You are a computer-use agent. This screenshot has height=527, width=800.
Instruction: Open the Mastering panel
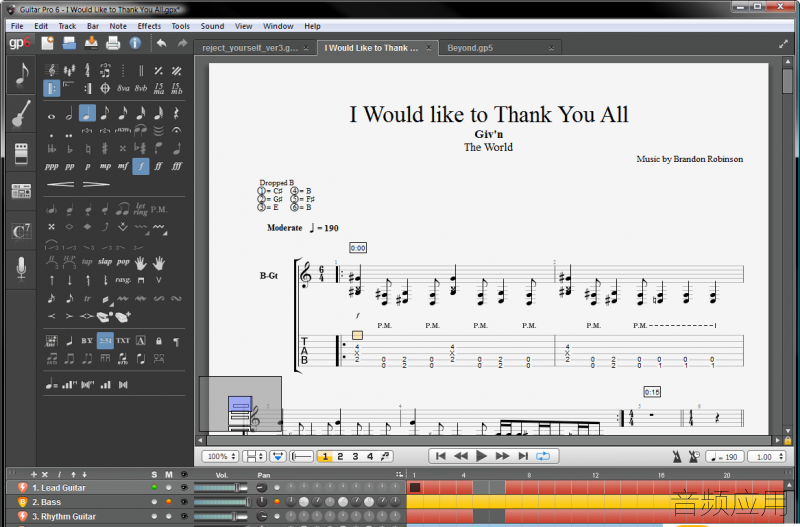click(x=21, y=191)
